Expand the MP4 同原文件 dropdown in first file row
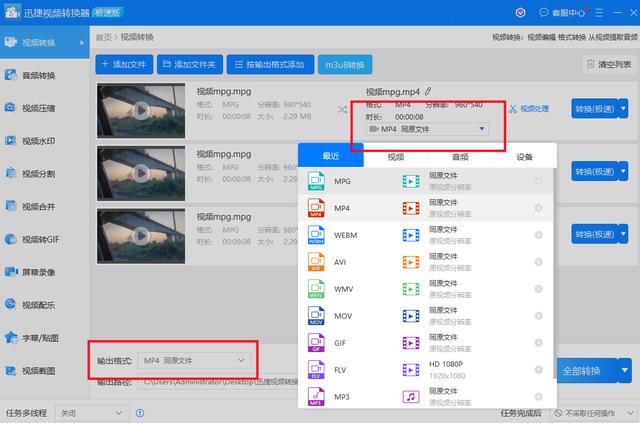Screen dimensions: 640x423 point(427,129)
